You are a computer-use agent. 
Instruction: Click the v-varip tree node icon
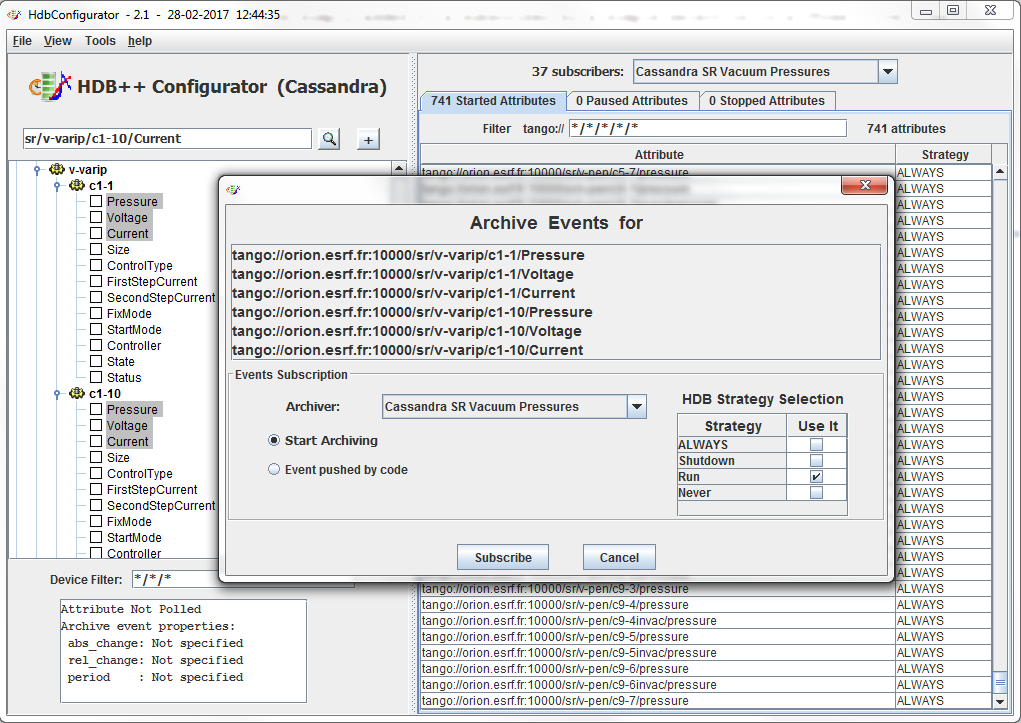pos(57,170)
